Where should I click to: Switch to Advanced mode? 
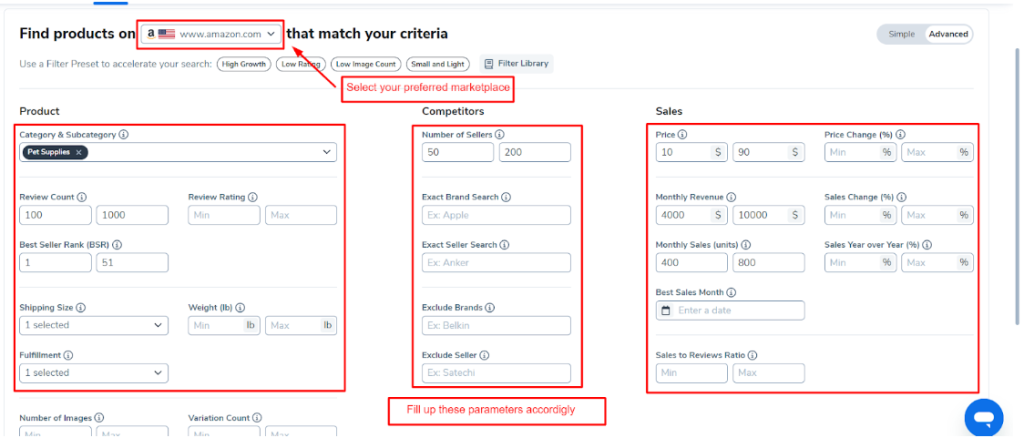pos(948,34)
